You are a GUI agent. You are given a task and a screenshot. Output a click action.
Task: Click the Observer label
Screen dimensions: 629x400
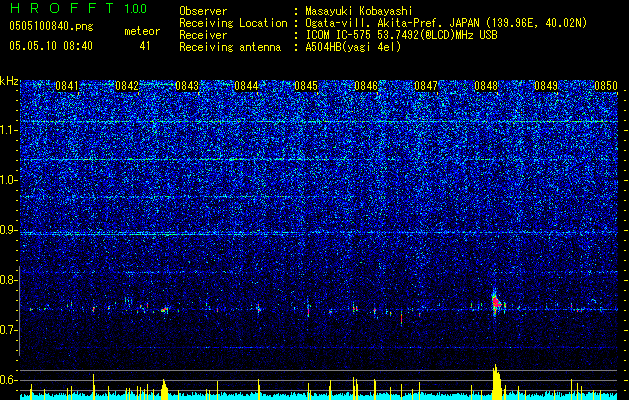pyautogui.click(x=203, y=11)
